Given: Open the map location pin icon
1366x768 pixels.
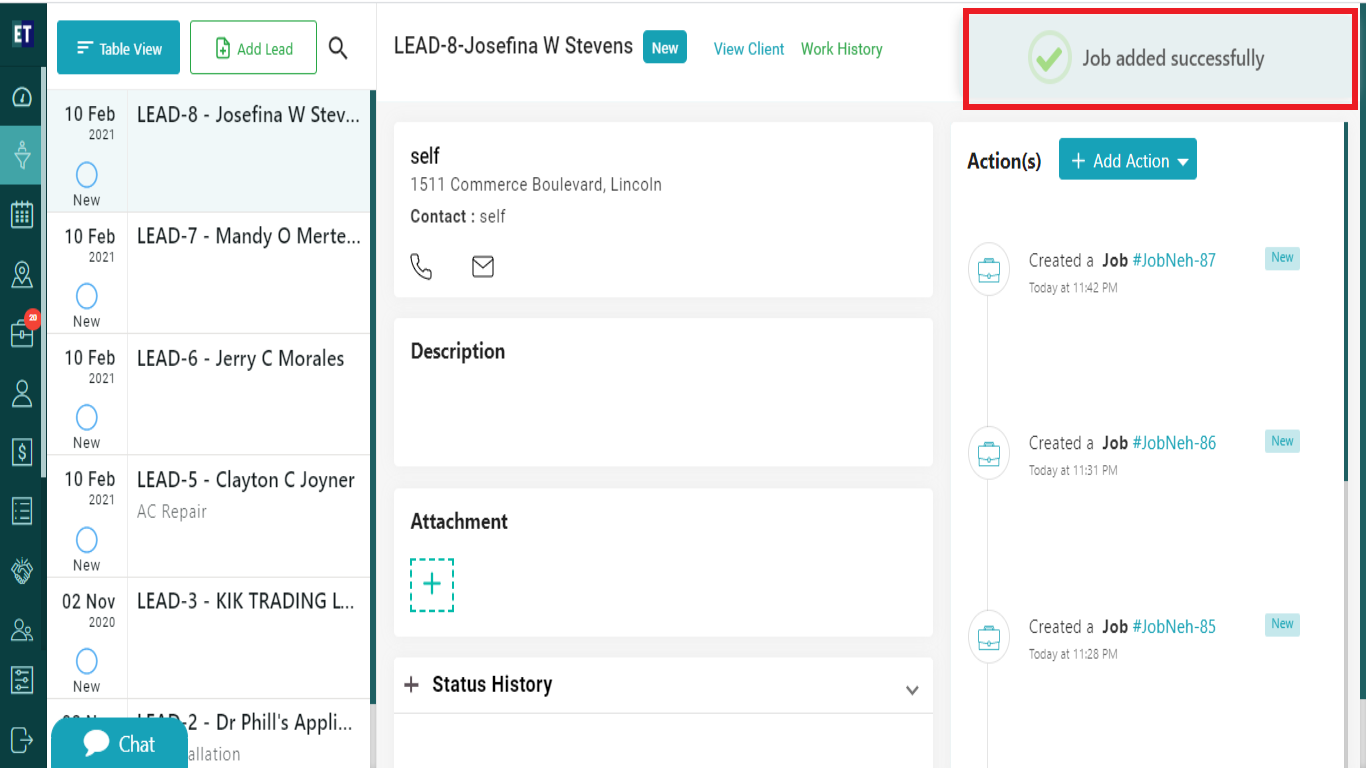Looking at the screenshot, I should tap(22, 274).
